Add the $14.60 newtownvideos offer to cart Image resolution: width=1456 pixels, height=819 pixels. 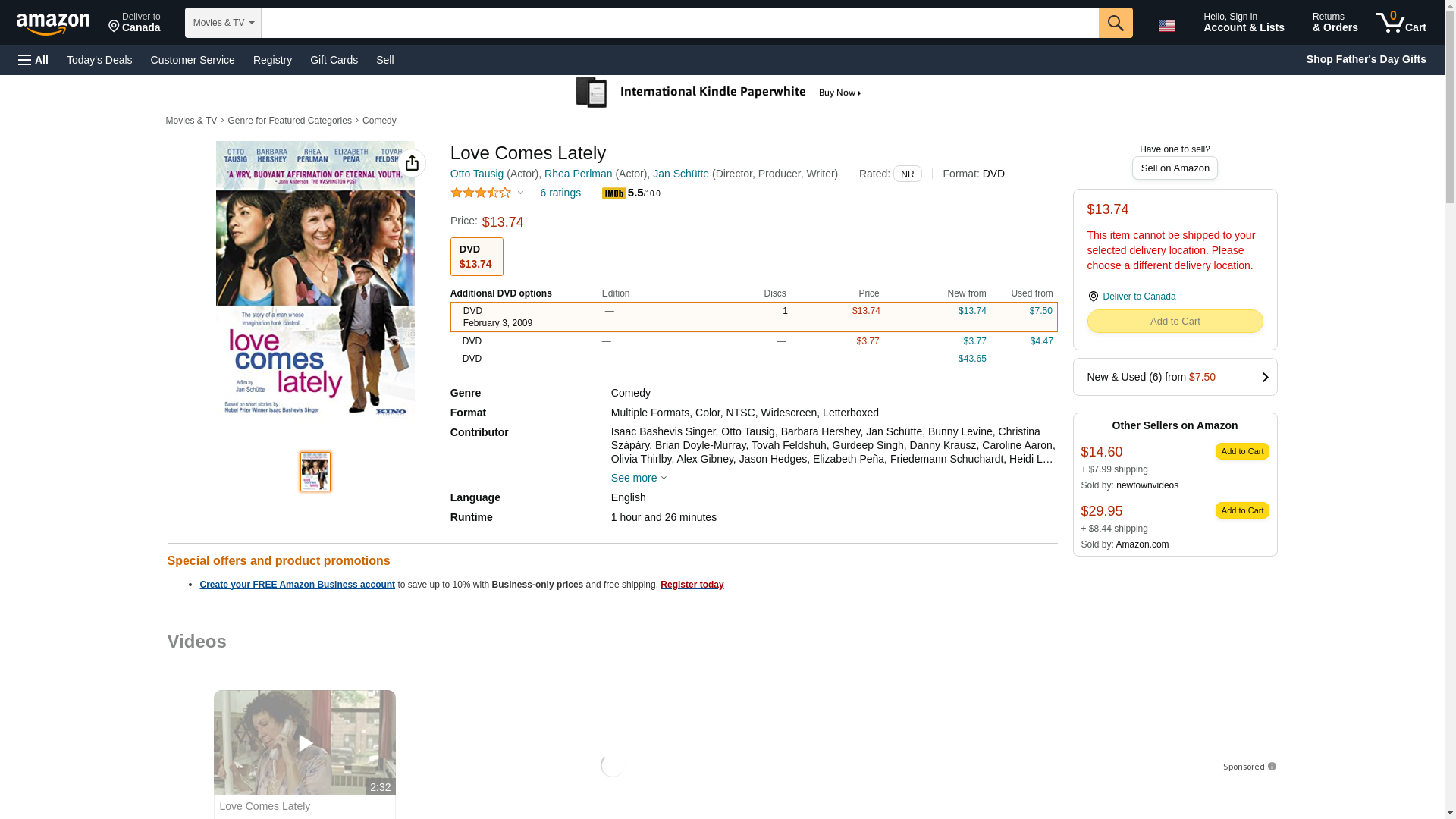1241,451
